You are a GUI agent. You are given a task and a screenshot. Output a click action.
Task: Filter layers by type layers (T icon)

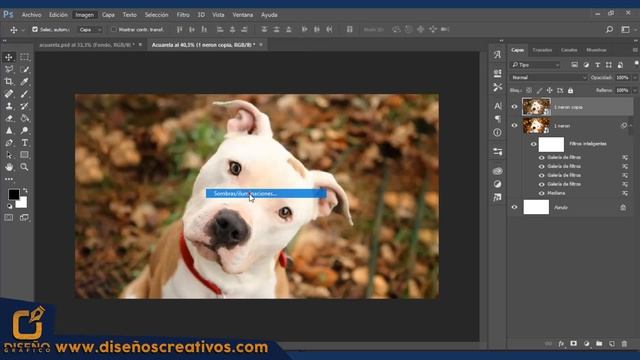click(x=598, y=65)
